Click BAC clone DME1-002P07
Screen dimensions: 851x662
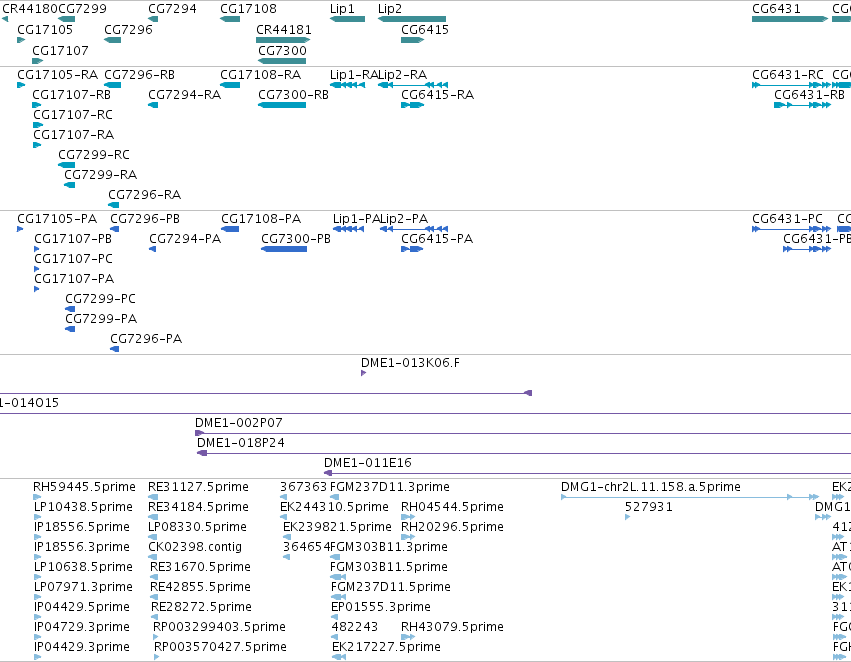pos(523,433)
